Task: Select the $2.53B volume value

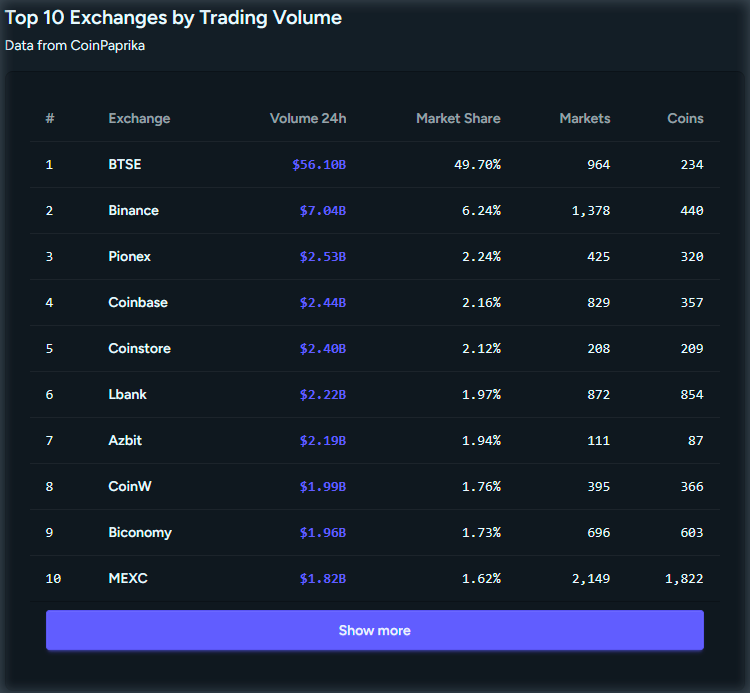Action: [323, 256]
